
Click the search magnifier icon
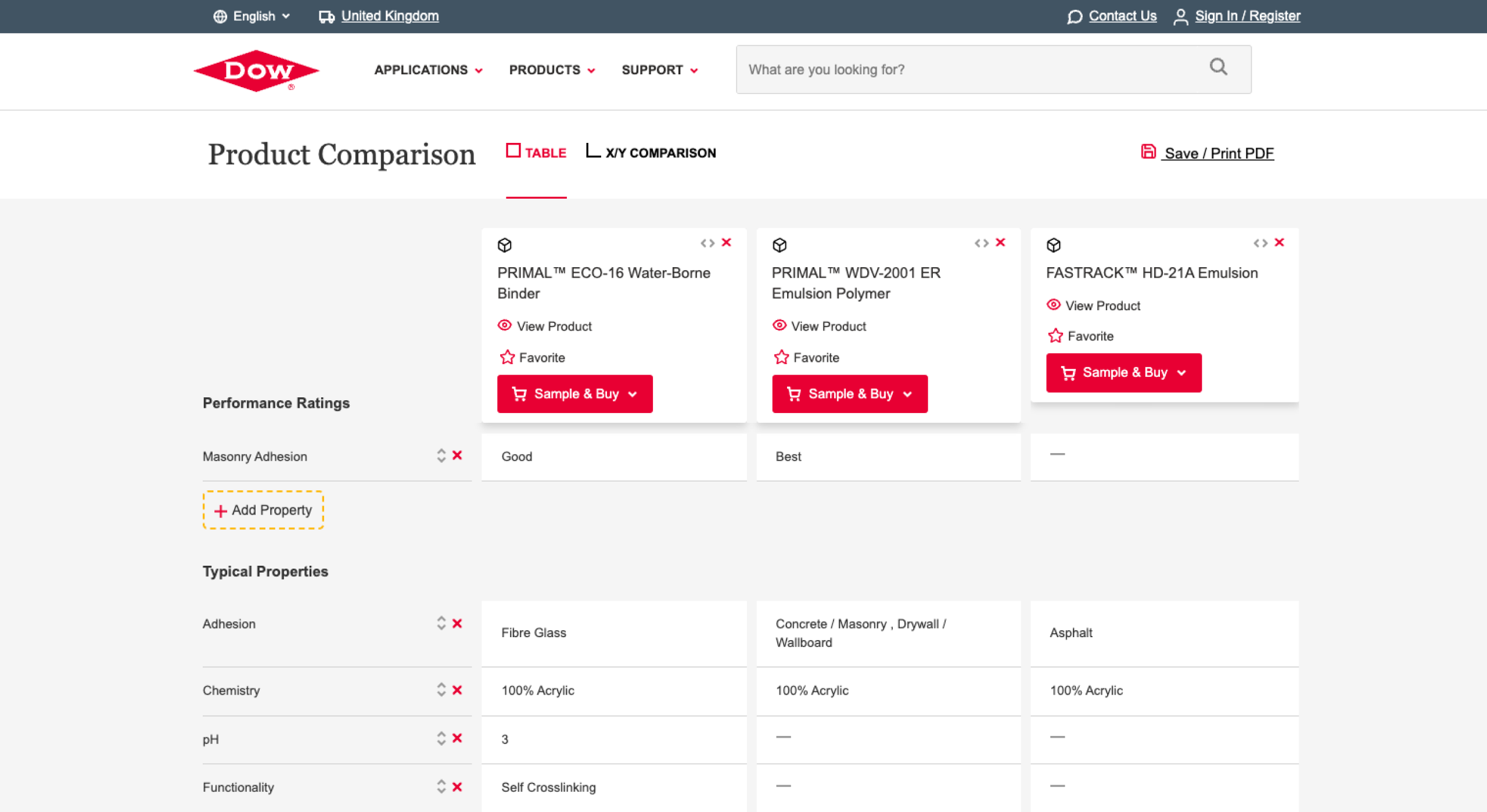click(x=1218, y=67)
